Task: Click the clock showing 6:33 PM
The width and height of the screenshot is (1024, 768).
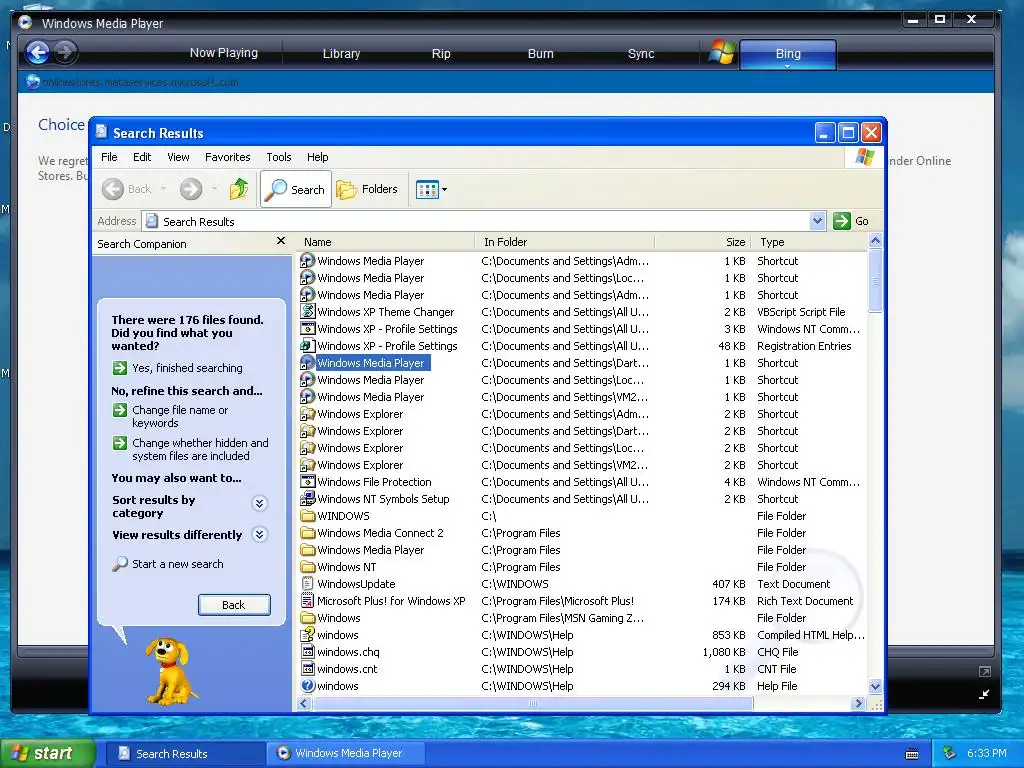Action: click(x=986, y=753)
